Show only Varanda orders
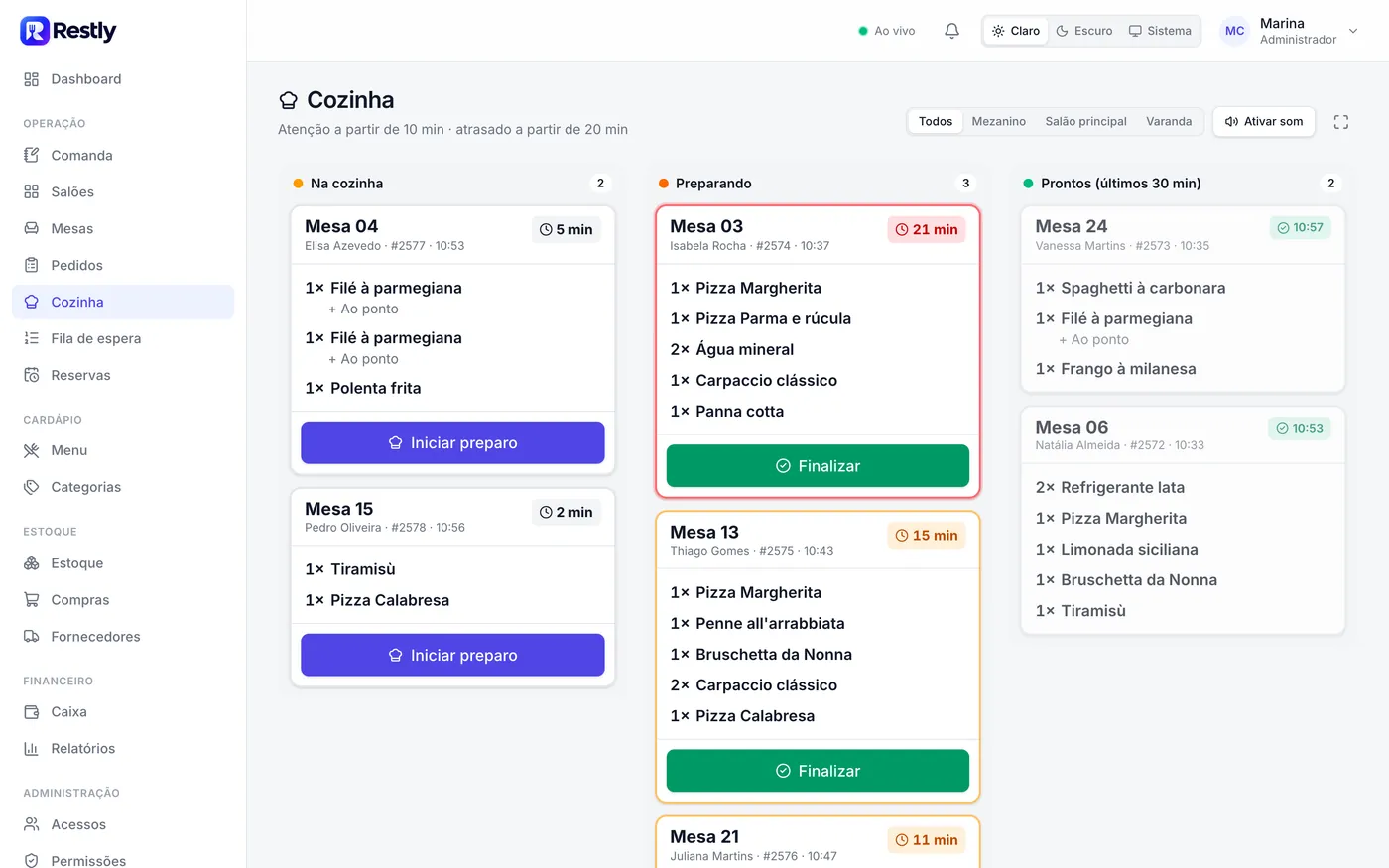This screenshot has height=868, width=1389. tap(1169, 122)
